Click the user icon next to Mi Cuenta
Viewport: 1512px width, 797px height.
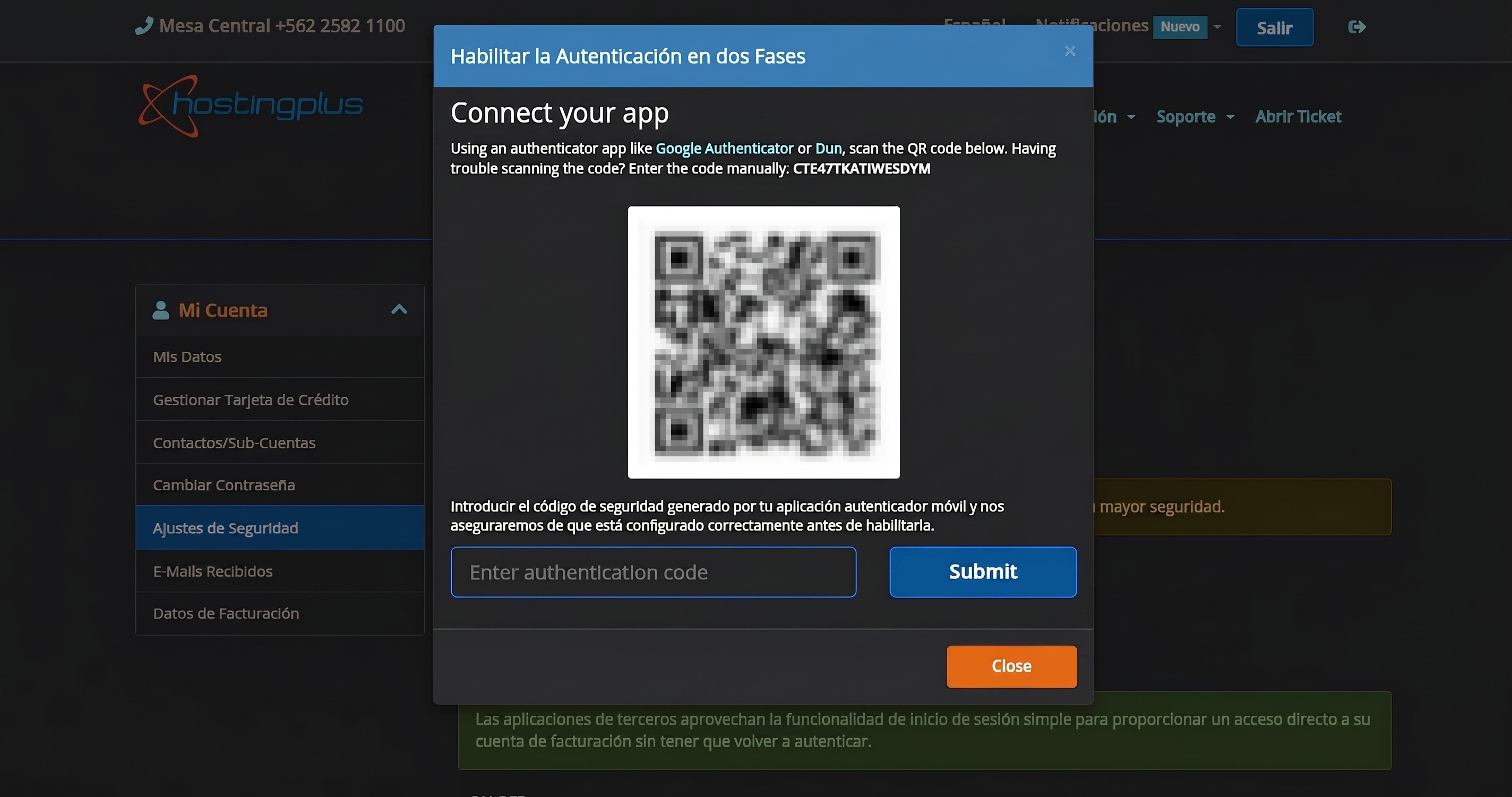click(x=161, y=310)
